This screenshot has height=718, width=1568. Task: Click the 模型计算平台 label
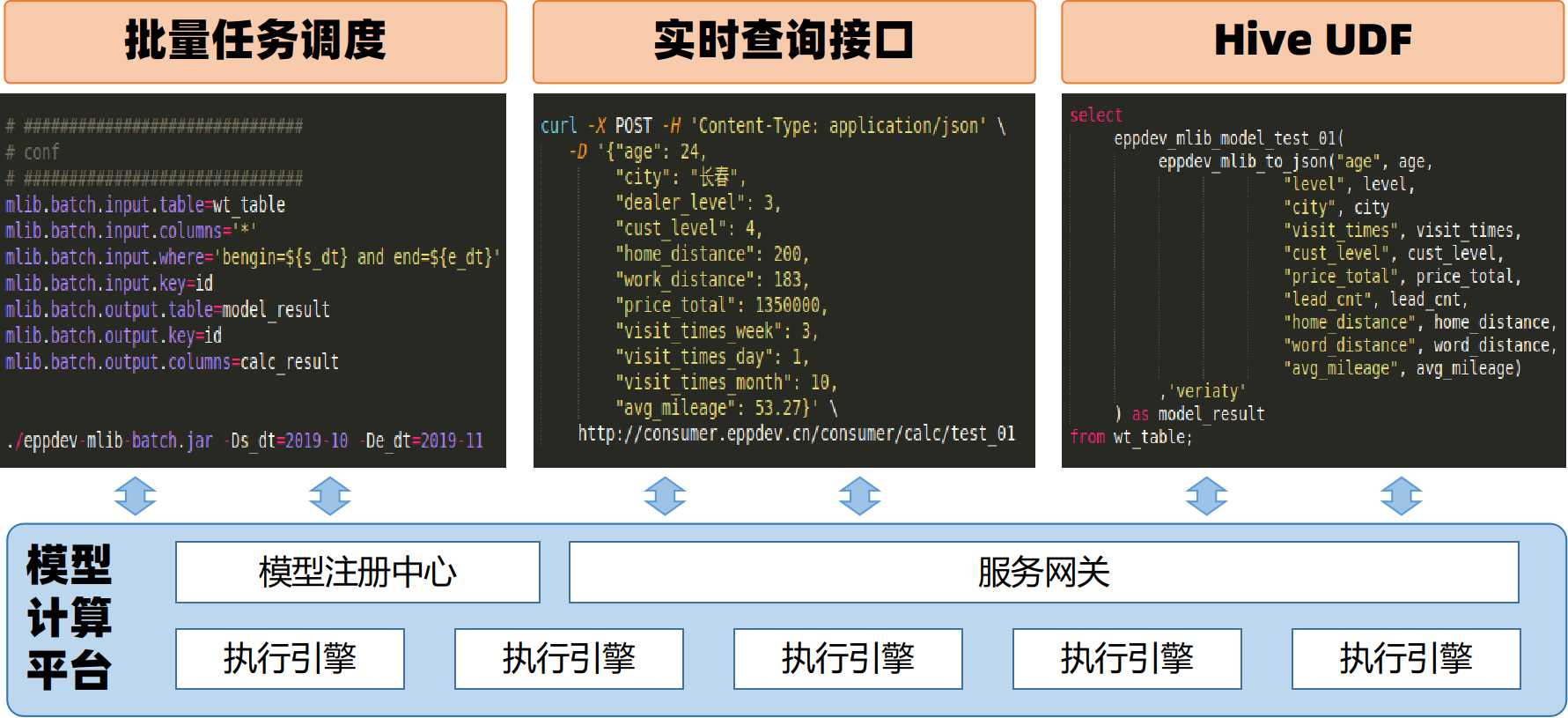pos(69,618)
